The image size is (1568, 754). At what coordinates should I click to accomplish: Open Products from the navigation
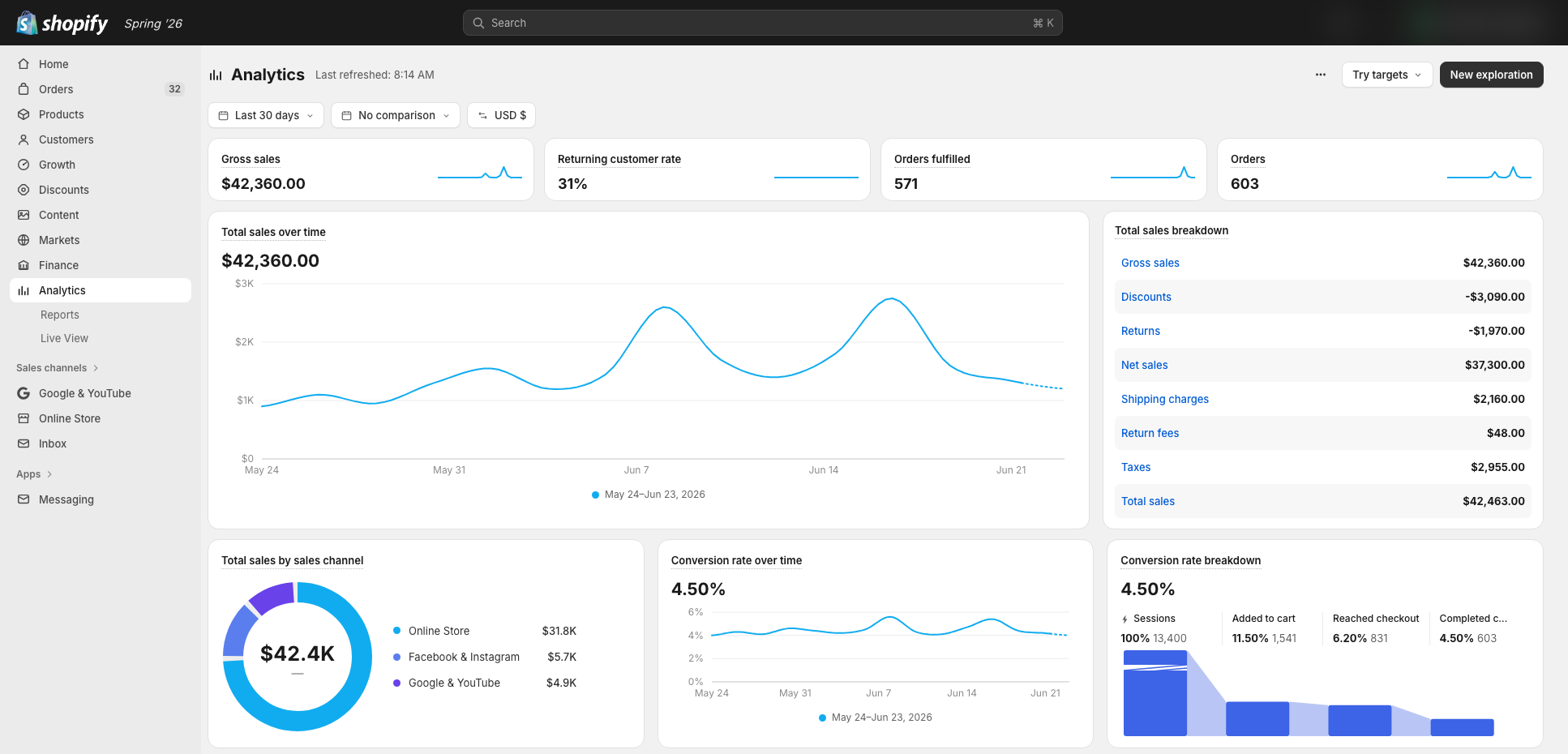pyautogui.click(x=101, y=114)
